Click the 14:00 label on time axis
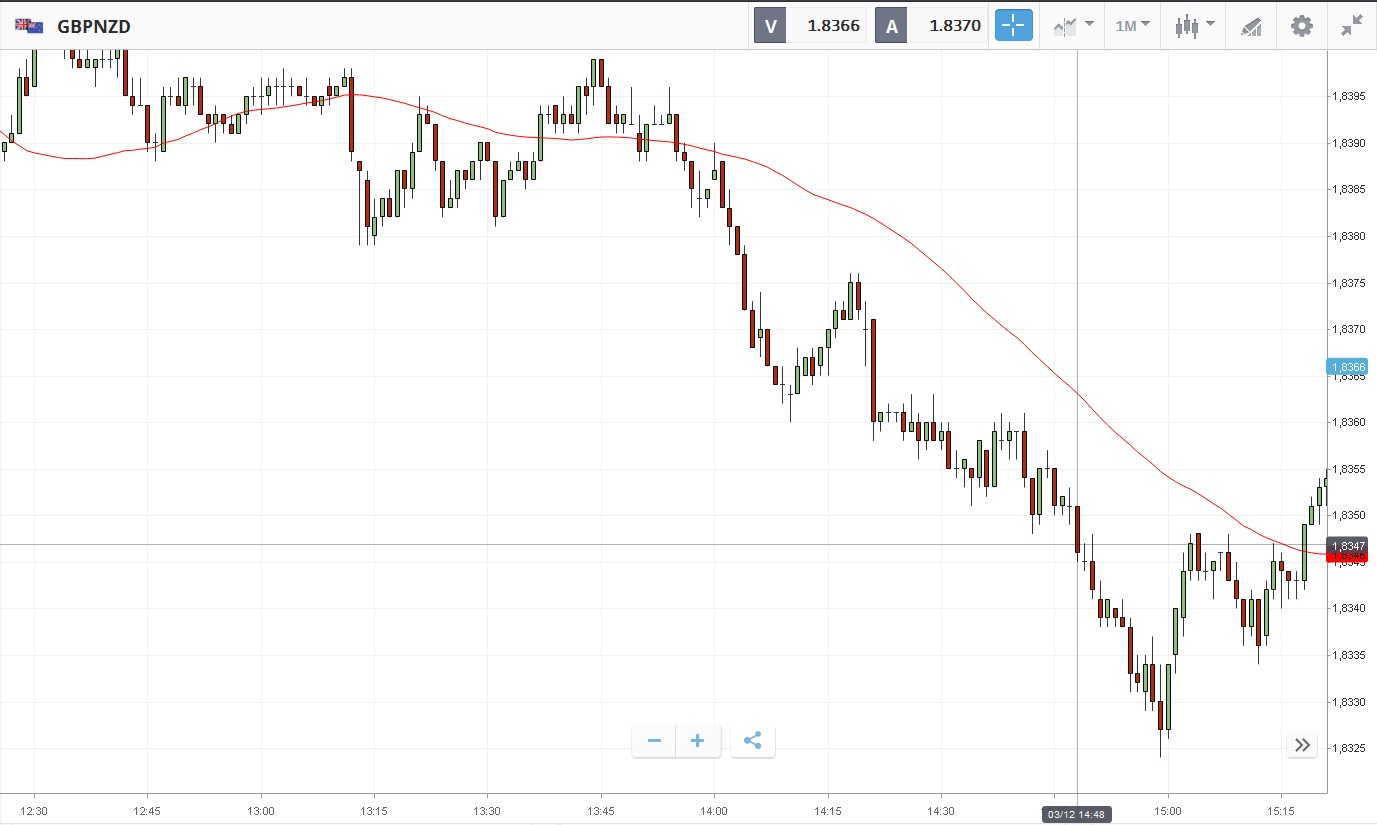Image resolution: width=1377 pixels, height=825 pixels. (x=714, y=810)
